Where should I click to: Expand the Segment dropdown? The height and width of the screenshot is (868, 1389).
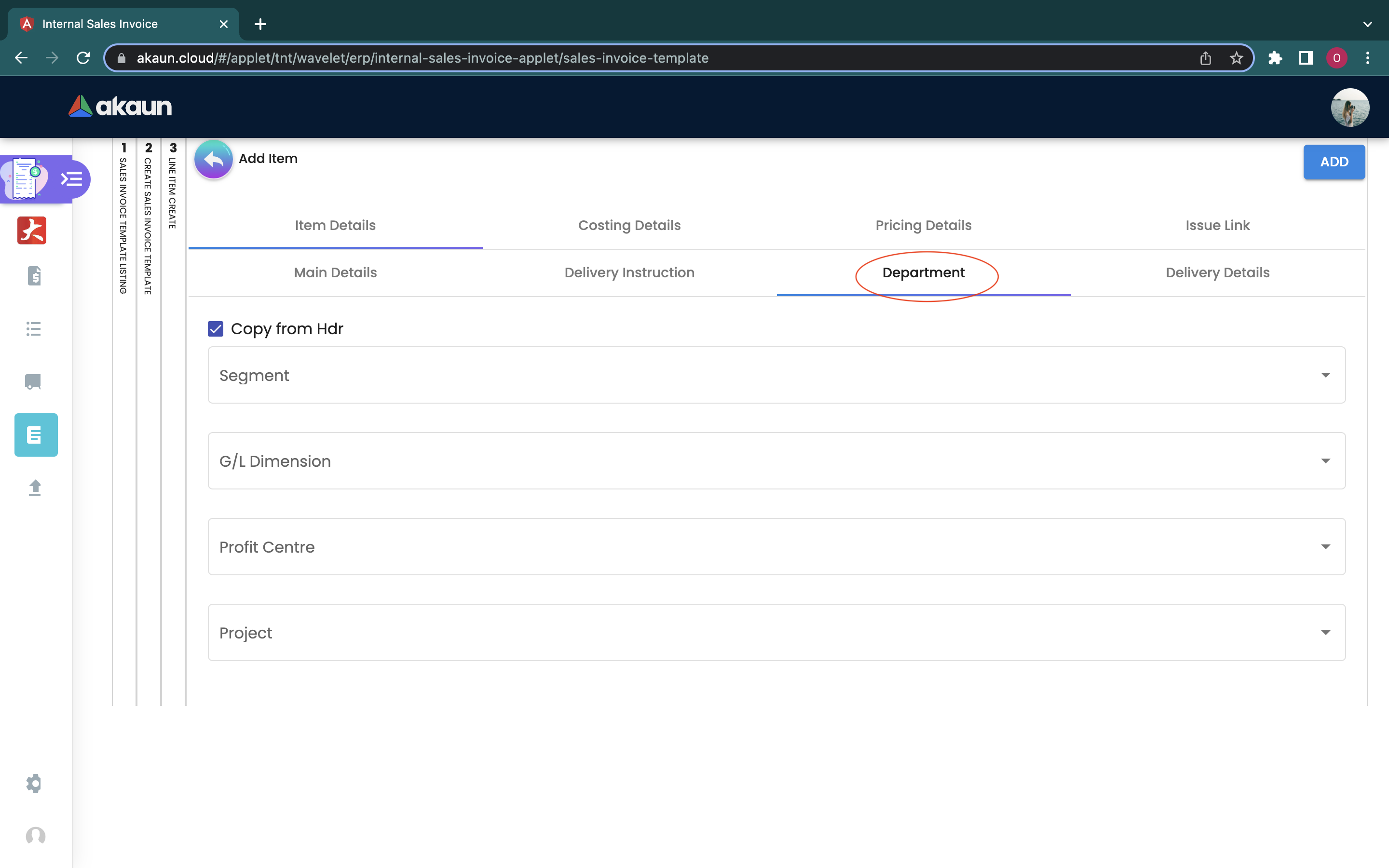pos(776,375)
